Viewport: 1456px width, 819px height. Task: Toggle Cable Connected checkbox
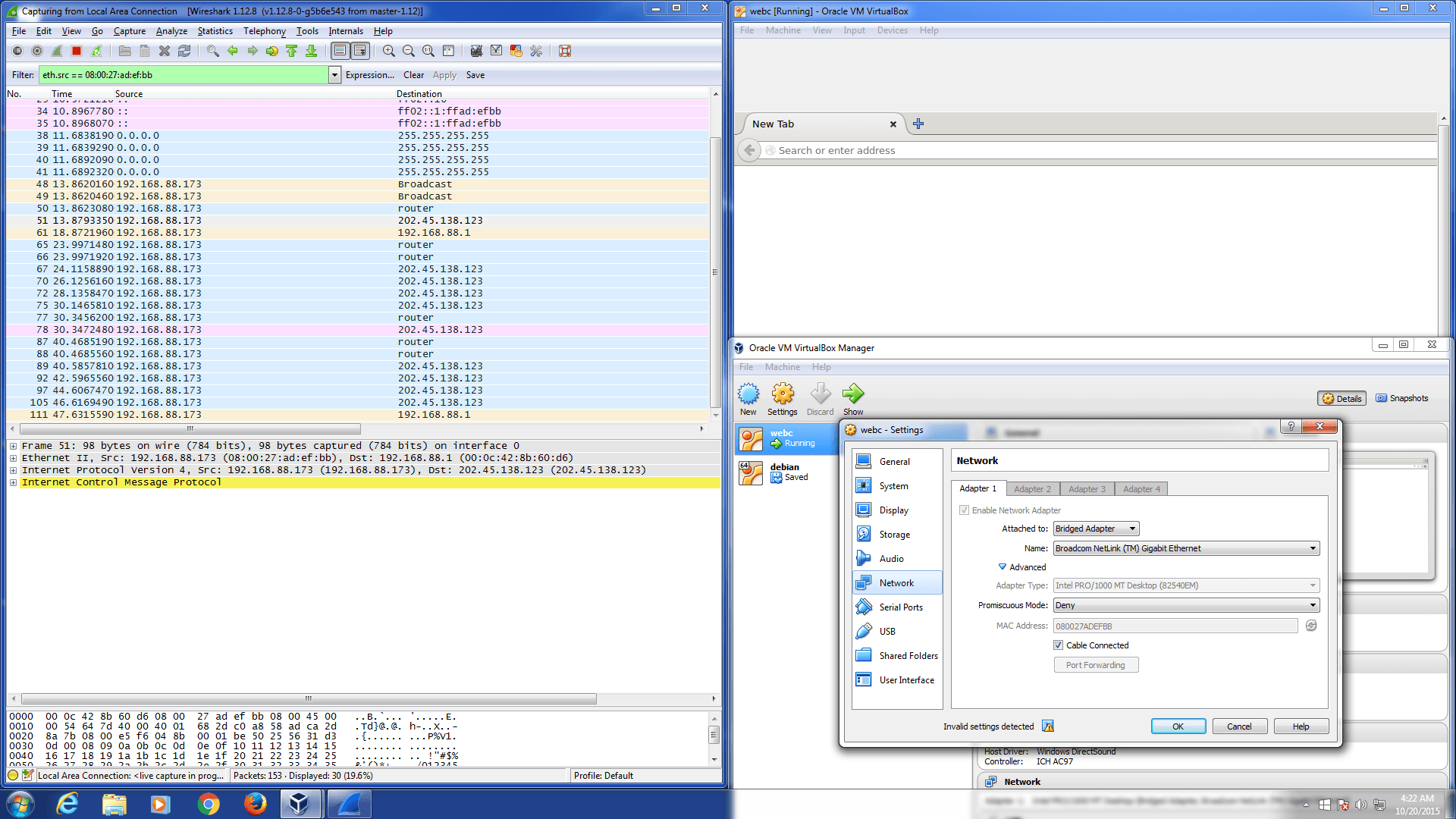coord(1058,645)
